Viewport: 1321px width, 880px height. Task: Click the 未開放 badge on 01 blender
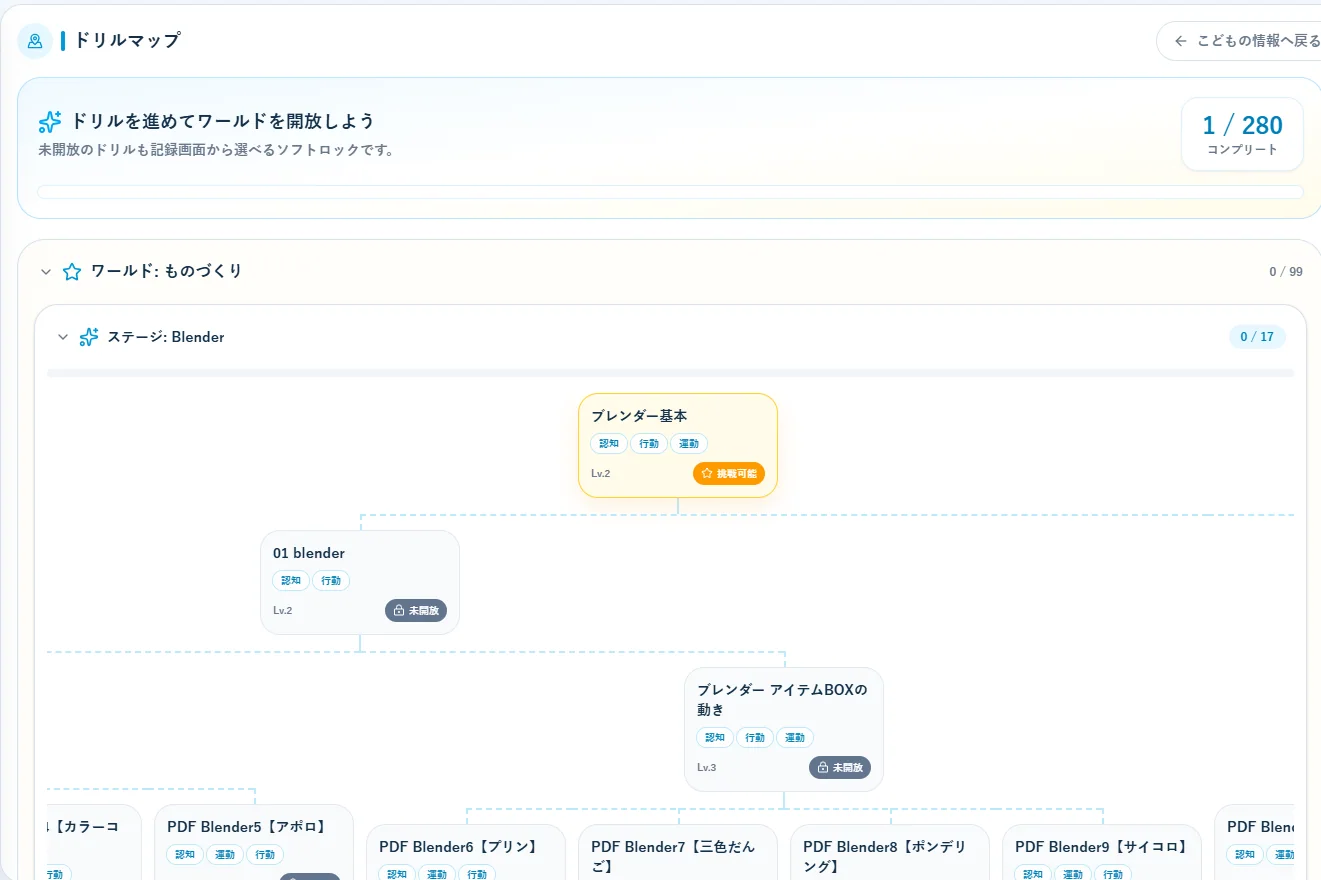click(416, 610)
